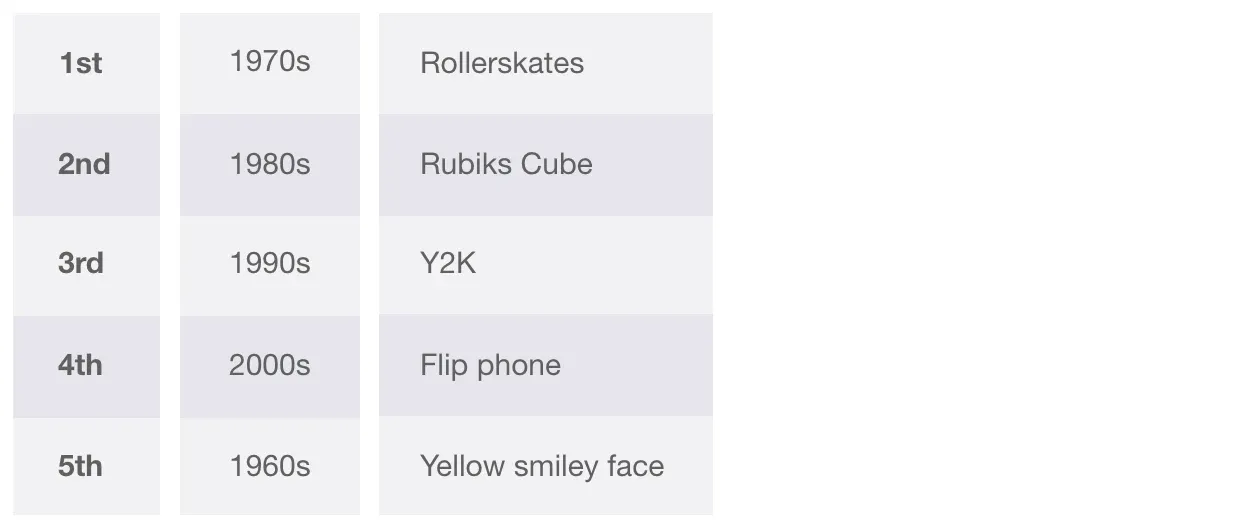This screenshot has width=1244, height=526.
Task: Select the Flip phone cell
Action: click(x=546, y=366)
